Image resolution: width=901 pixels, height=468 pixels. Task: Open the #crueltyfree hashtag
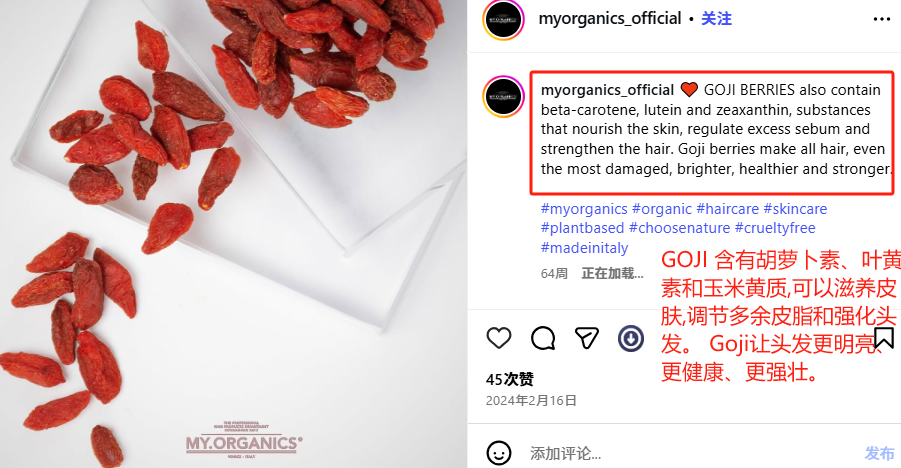pyautogui.click(x=775, y=228)
